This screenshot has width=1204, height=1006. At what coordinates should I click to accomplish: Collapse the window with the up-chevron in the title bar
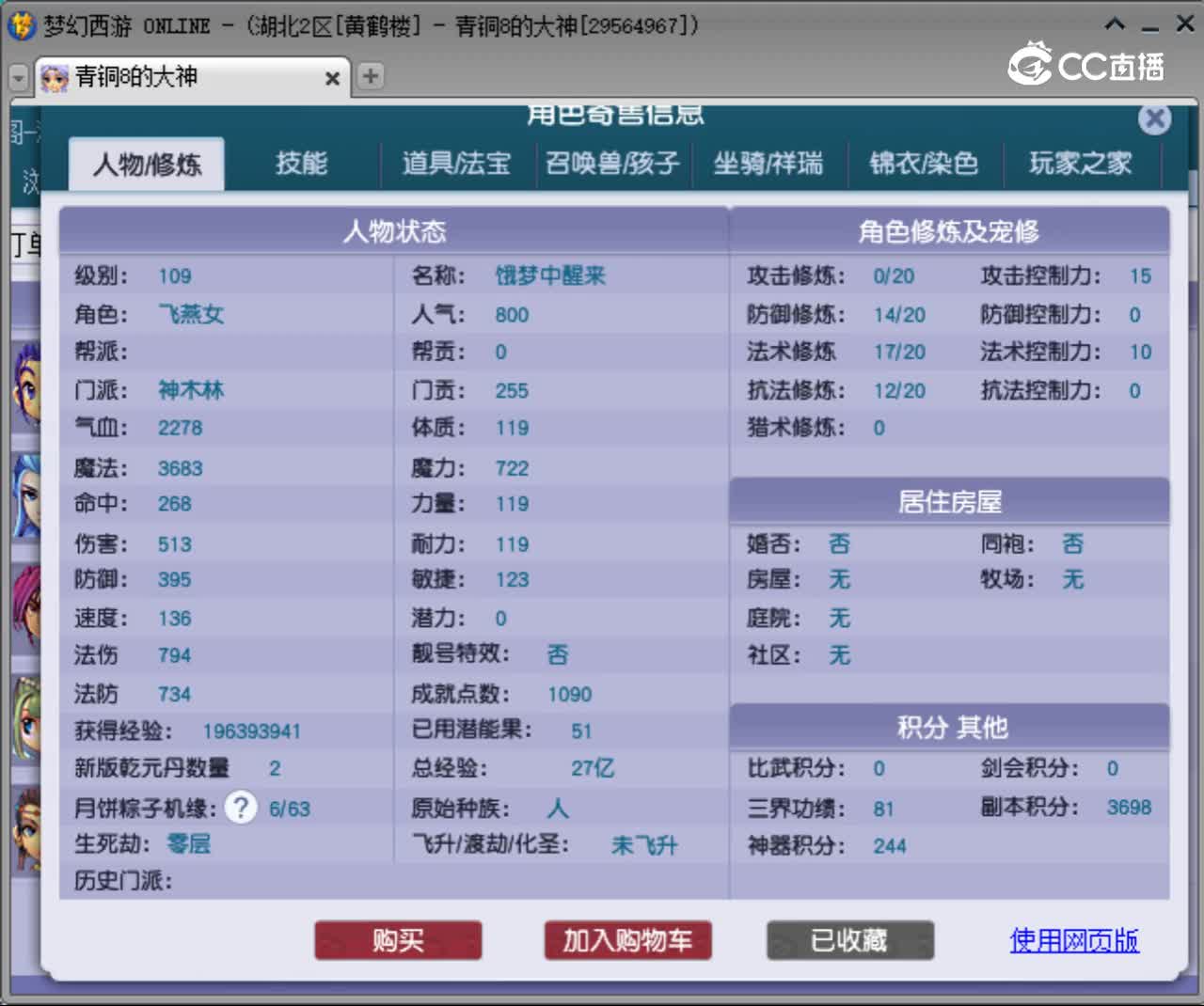(x=1115, y=24)
